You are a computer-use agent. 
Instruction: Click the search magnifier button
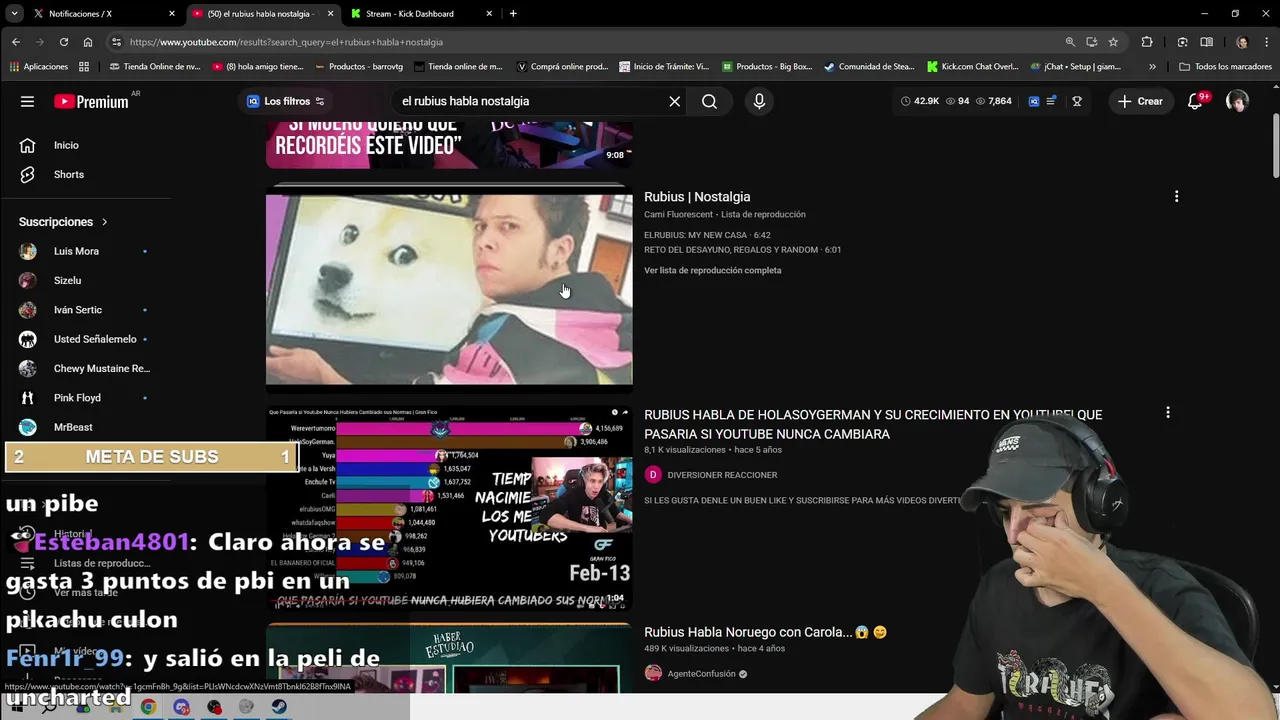[x=709, y=101]
